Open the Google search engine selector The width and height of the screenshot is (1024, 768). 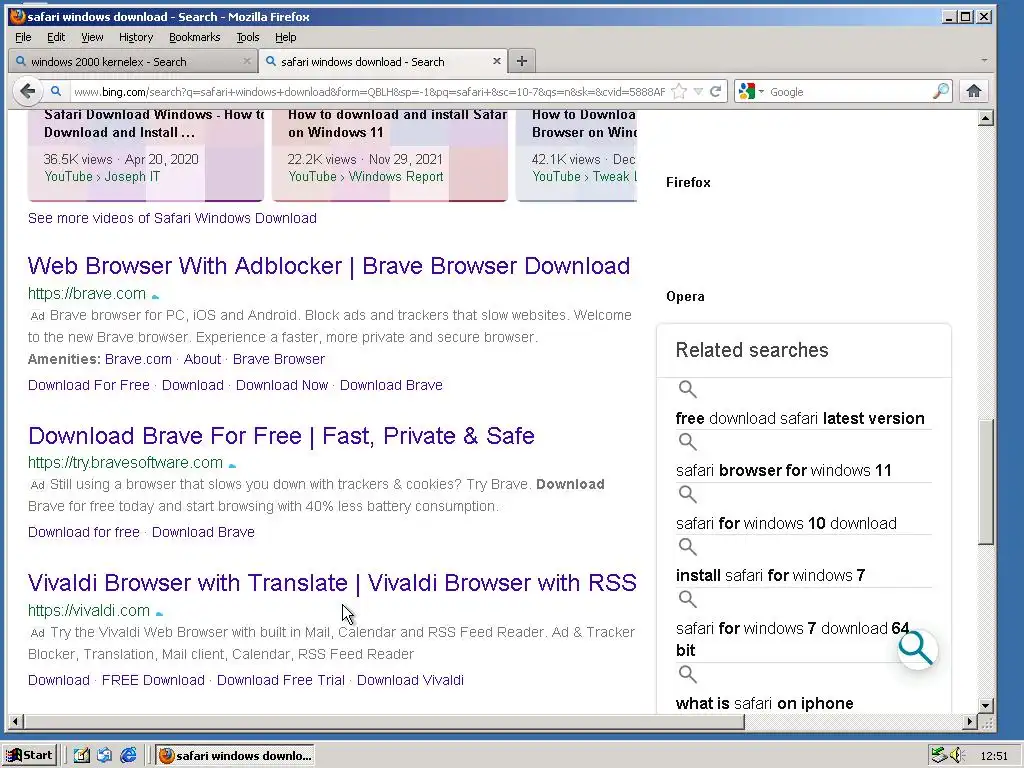tap(750, 91)
